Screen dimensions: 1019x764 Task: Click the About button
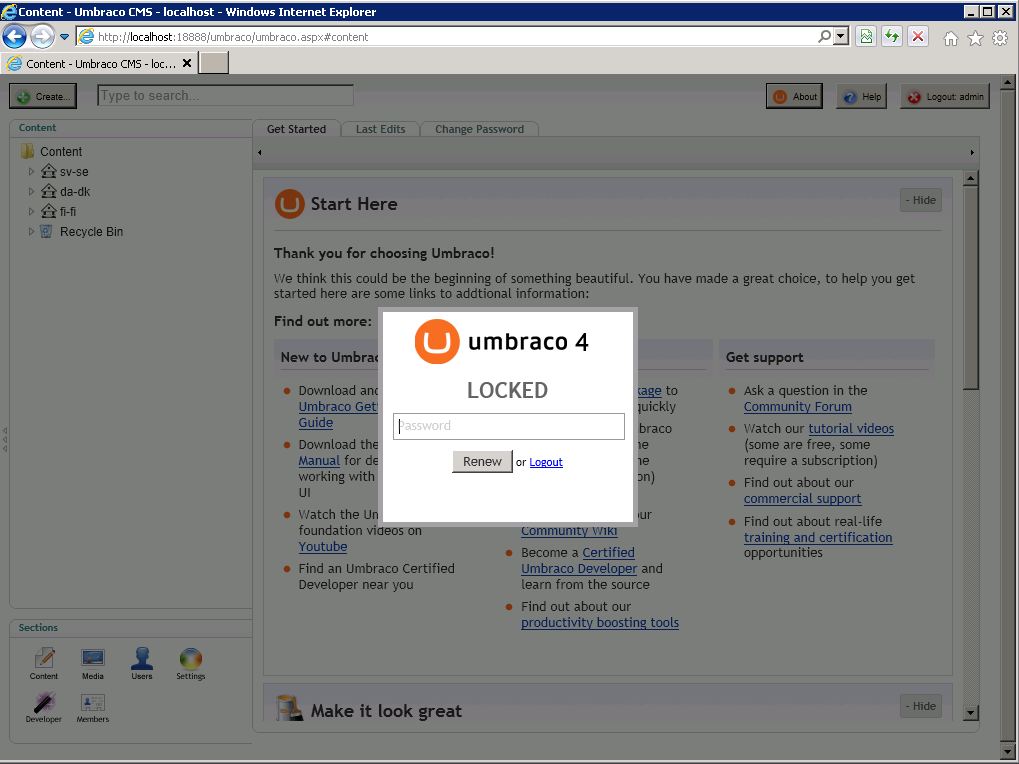pos(794,96)
